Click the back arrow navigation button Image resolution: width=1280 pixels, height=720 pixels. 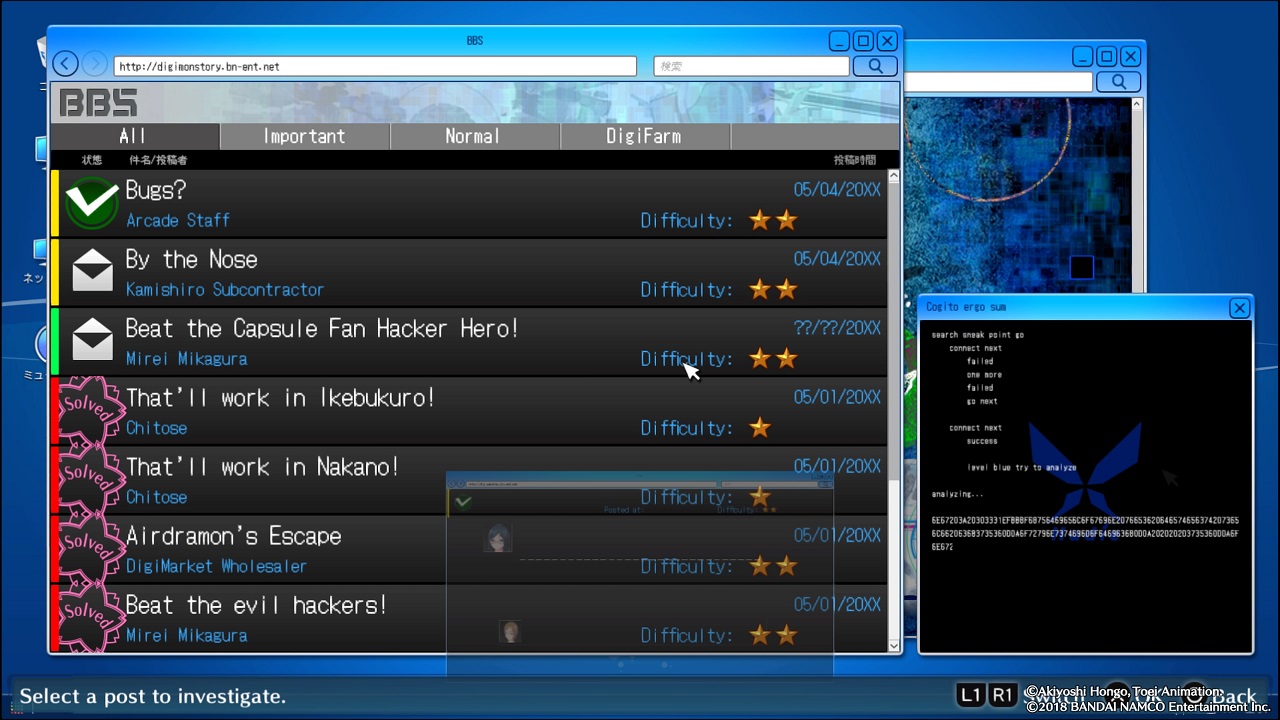[65, 64]
